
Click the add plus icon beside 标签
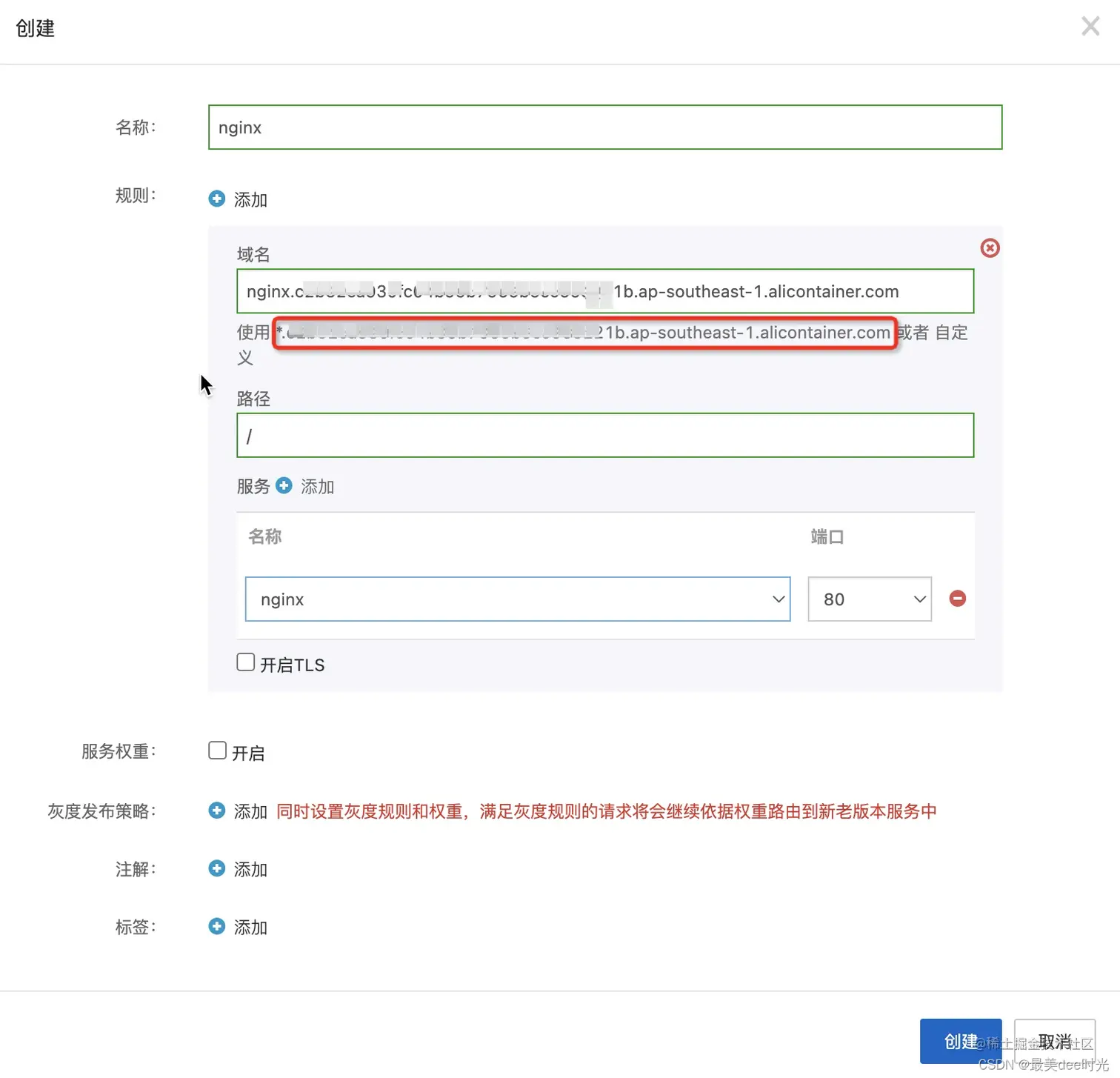tap(216, 926)
